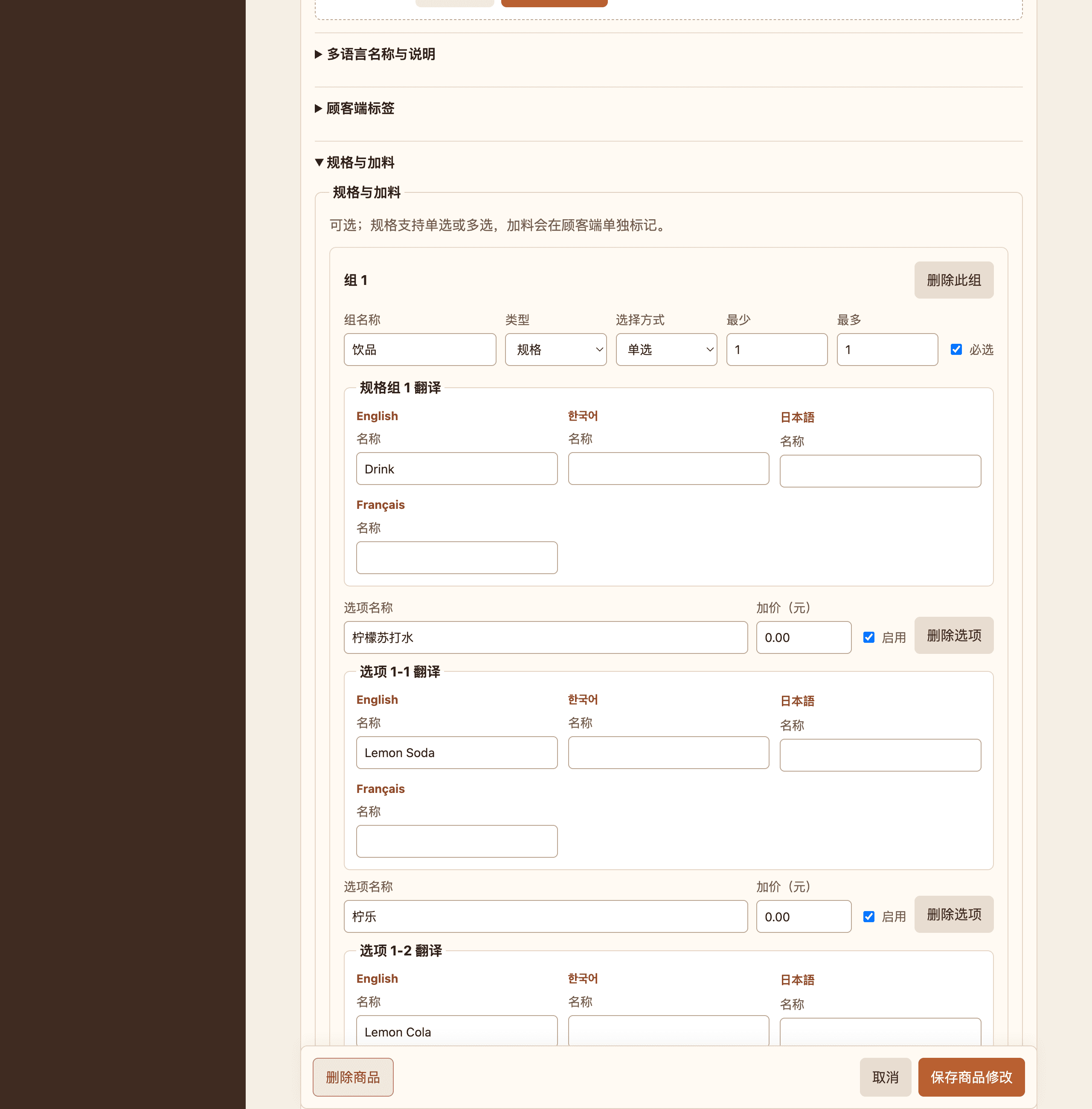Edit English field with Lemon Cola
1092x1109 pixels.
pos(456,1031)
